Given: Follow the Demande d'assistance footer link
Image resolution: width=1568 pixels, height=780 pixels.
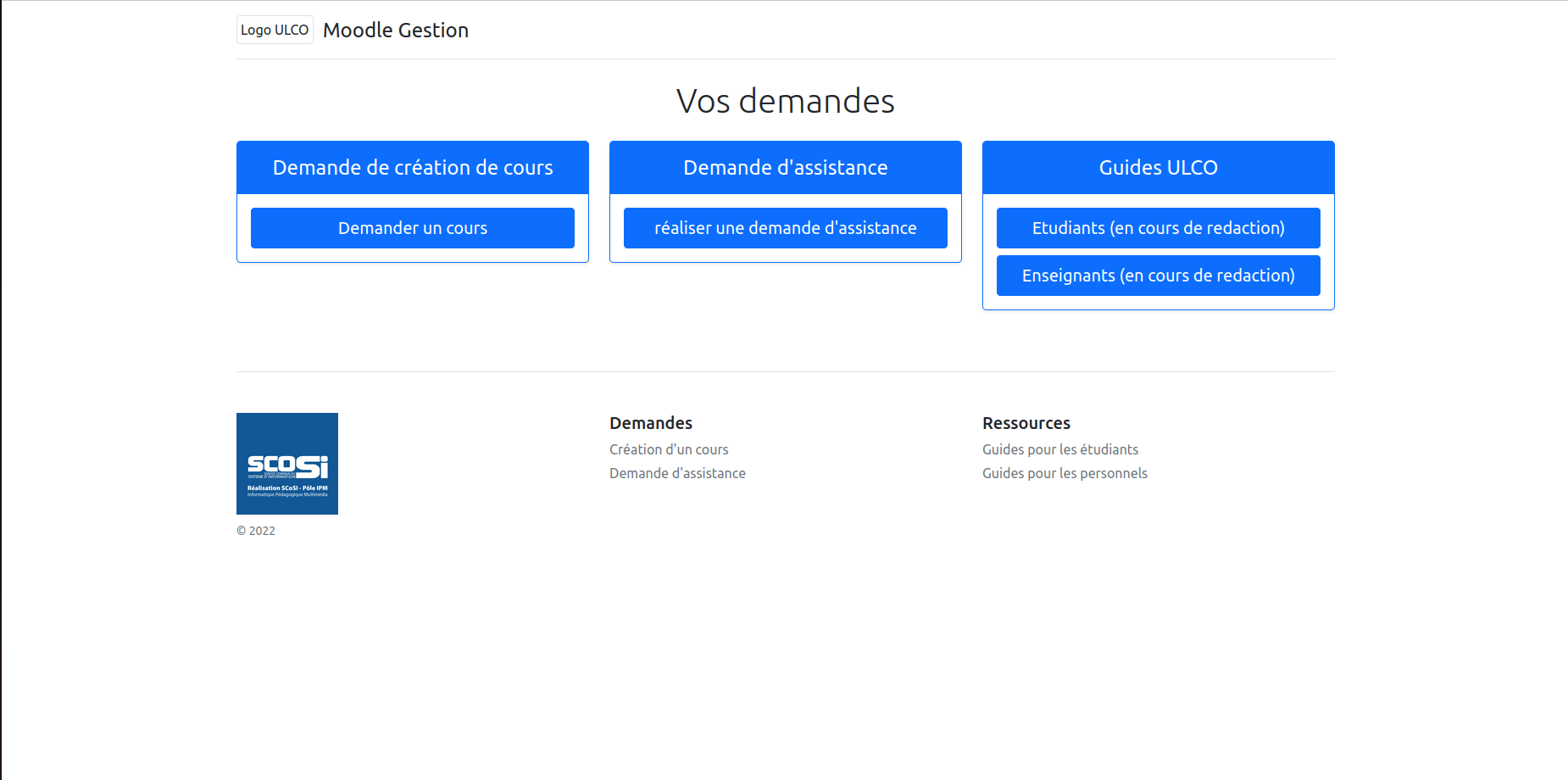Looking at the screenshot, I should (x=677, y=473).
